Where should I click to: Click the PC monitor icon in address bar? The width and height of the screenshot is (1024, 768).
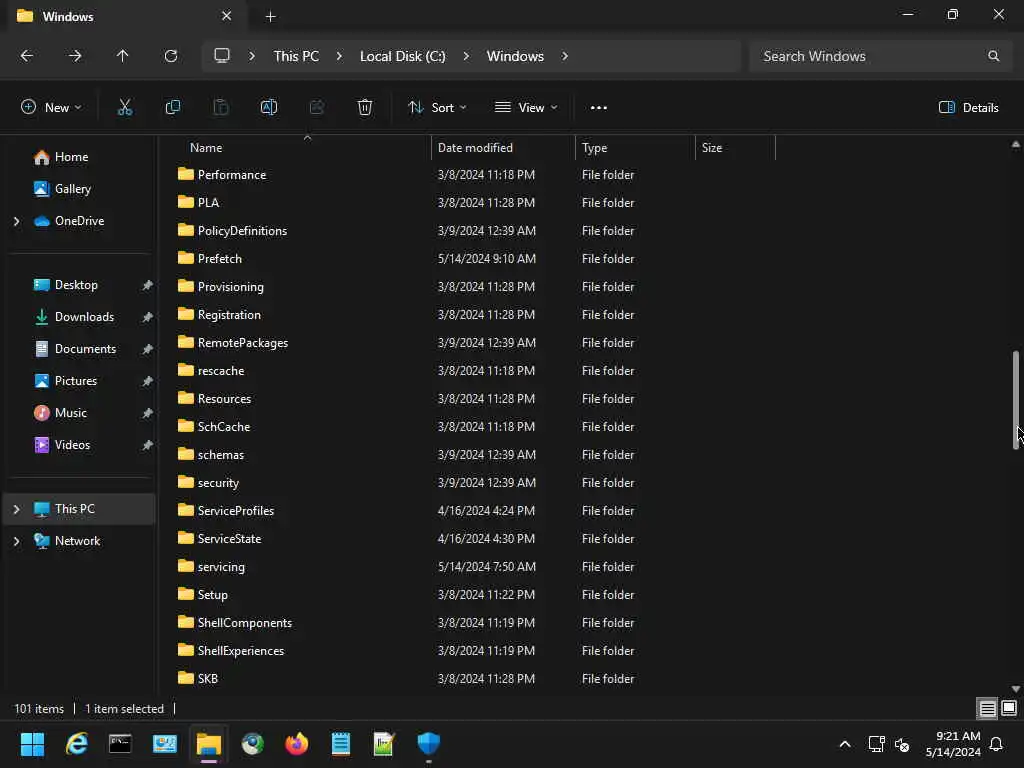222,56
